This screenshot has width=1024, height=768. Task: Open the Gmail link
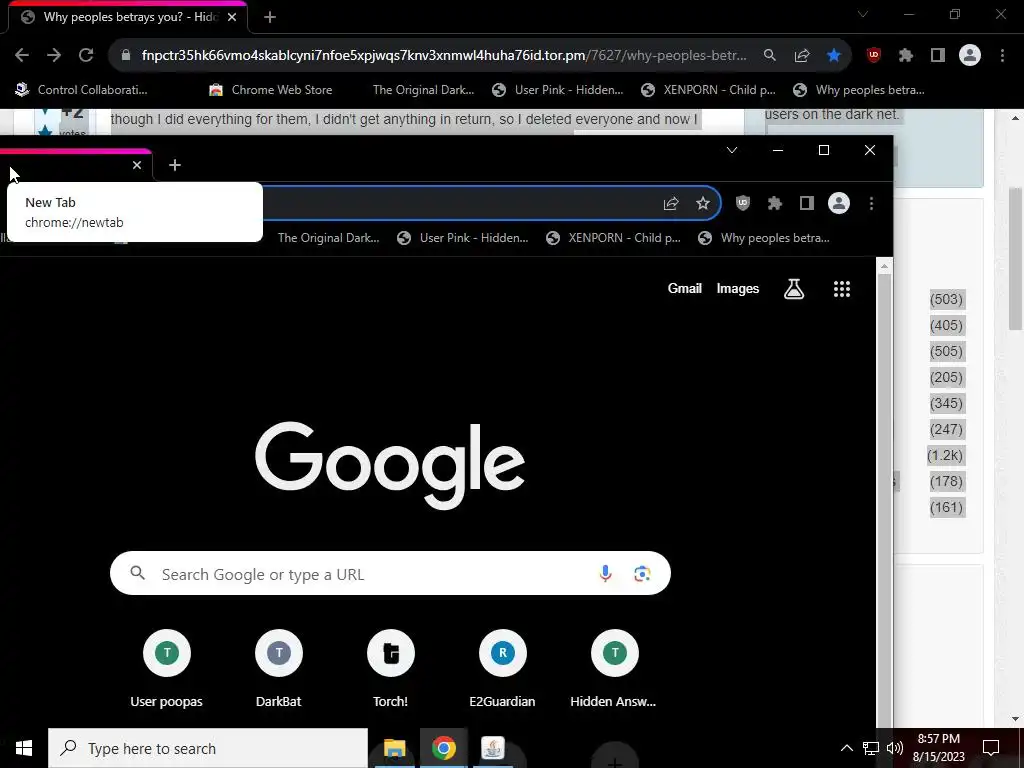[684, 289]
